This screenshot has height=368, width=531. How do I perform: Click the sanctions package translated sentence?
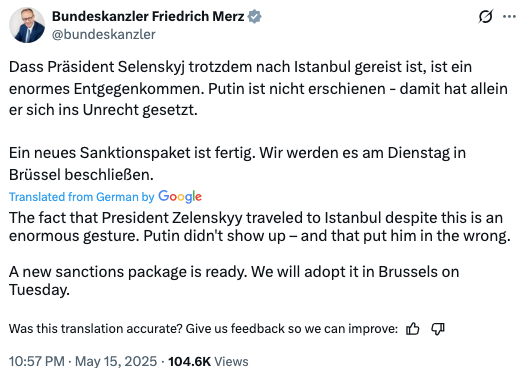pyautogui.click(x=234, y=281)
